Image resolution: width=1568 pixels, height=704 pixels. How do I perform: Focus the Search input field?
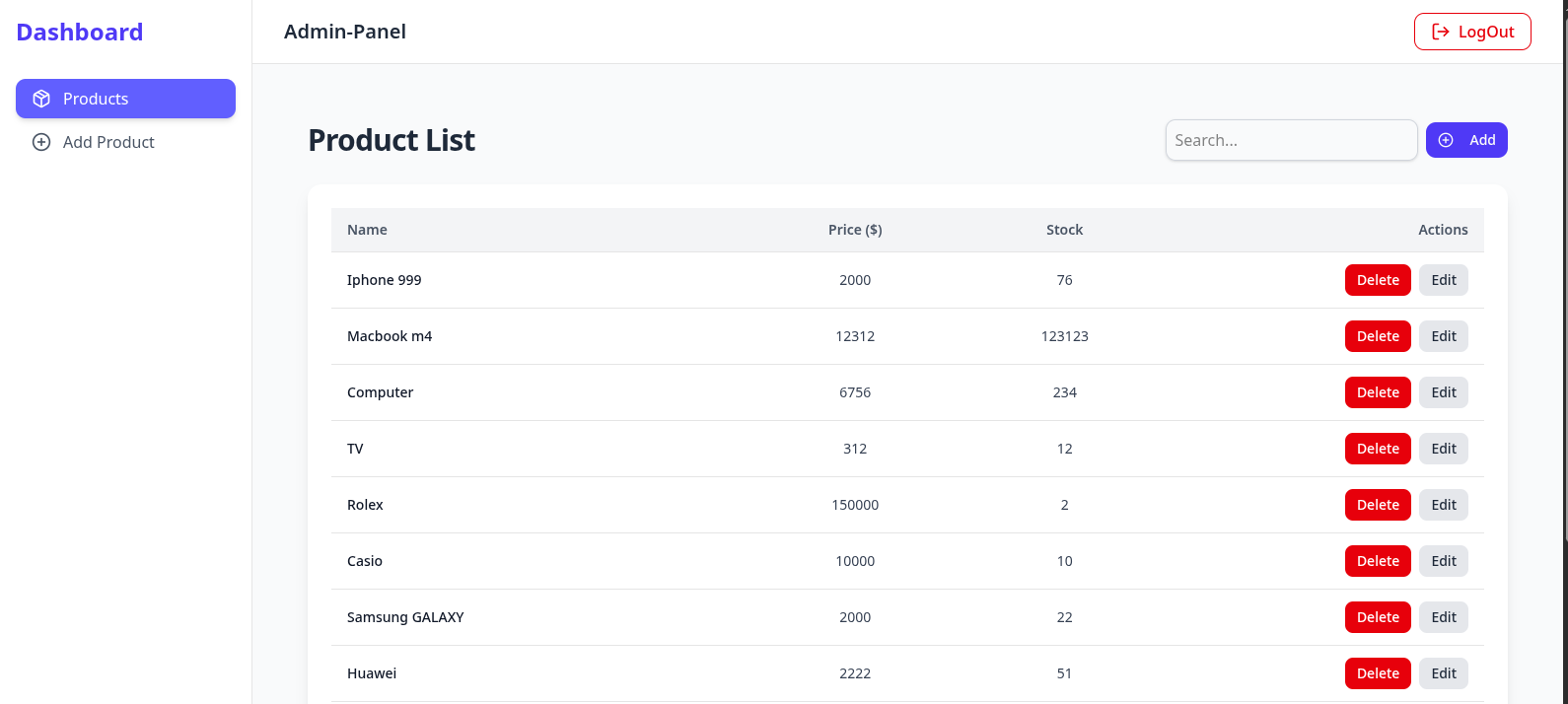point(1290,140)
